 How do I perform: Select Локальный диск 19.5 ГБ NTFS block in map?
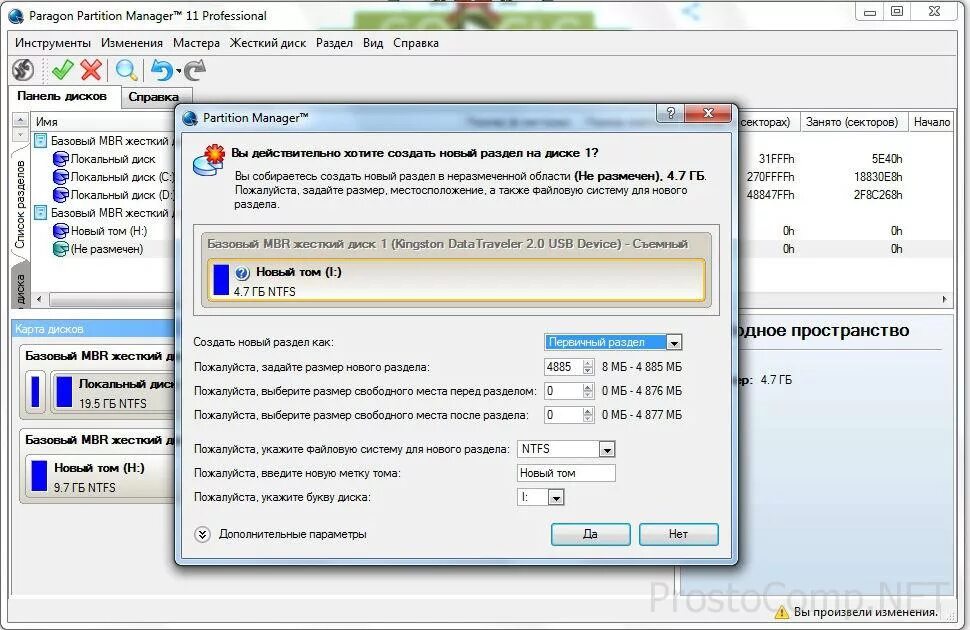pos(114,392)
